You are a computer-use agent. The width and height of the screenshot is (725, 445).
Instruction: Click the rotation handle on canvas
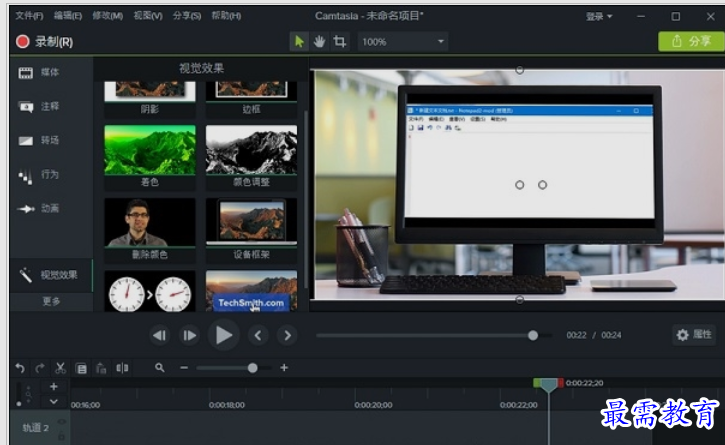coord(542,185)
